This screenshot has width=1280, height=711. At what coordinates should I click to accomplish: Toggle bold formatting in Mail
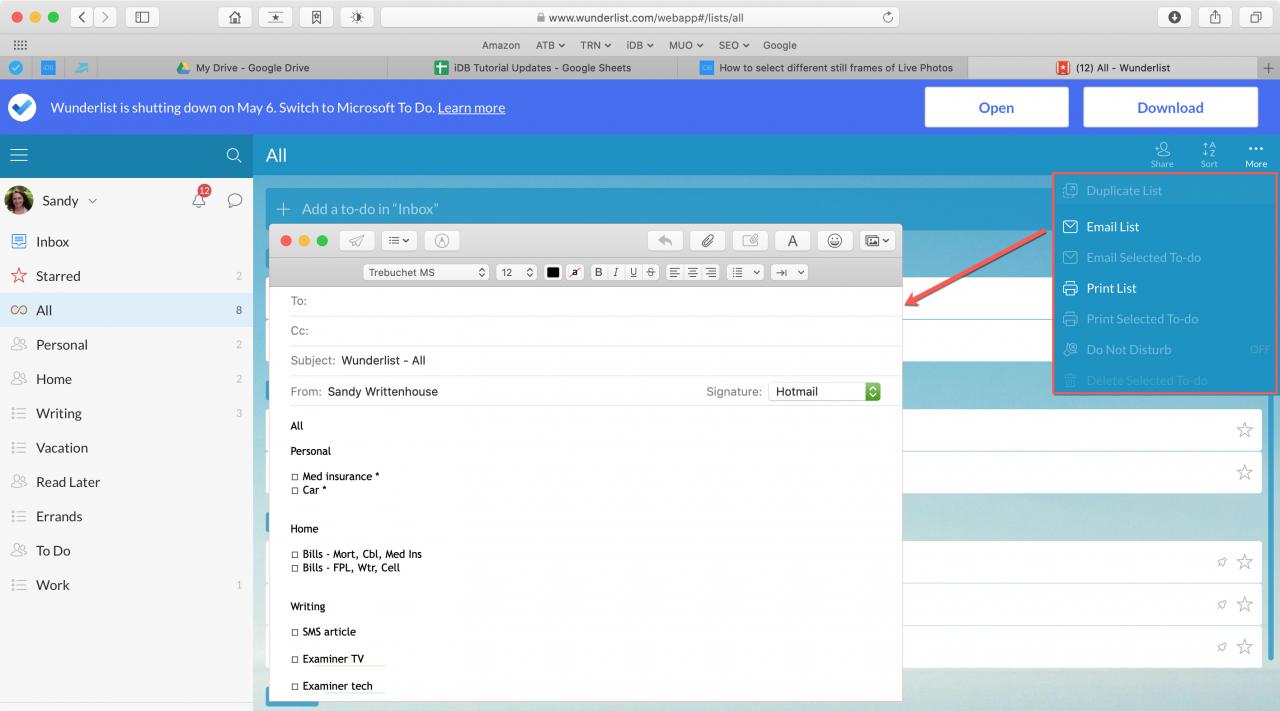click(598, 272)
